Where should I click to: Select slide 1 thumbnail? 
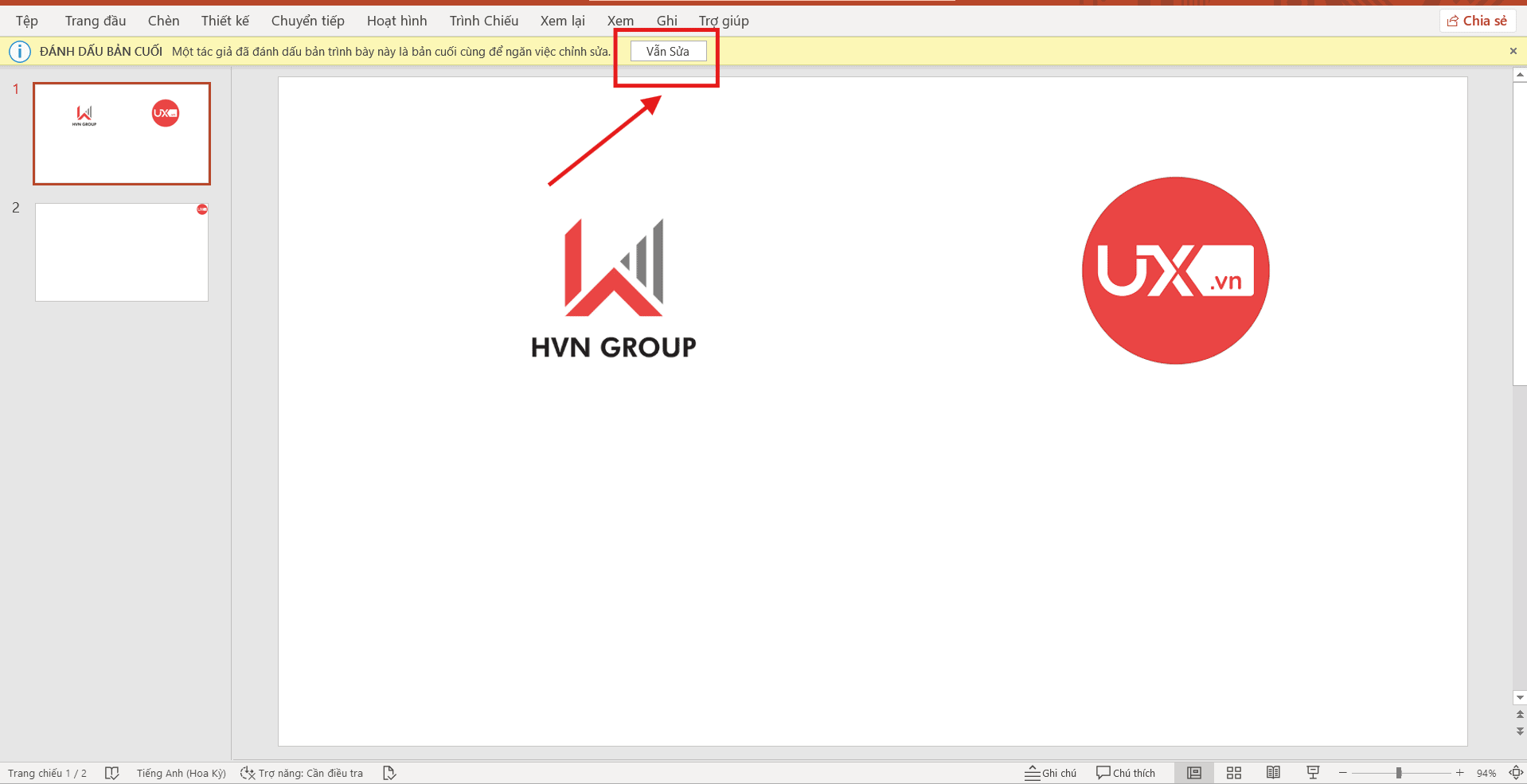(122, 134)
